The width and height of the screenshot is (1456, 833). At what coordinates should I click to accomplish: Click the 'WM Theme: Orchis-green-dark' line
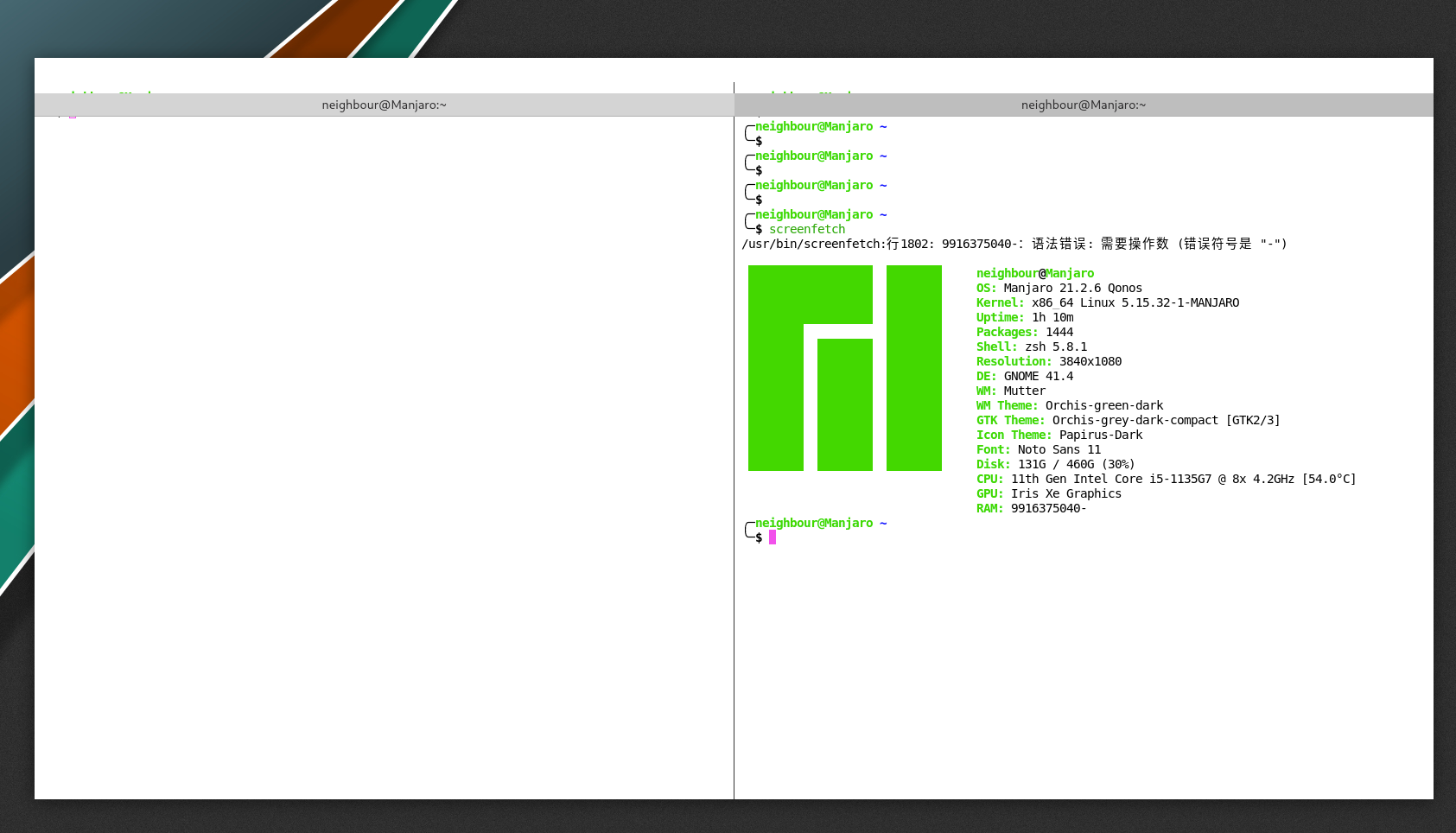click(x=1070, y=405)
